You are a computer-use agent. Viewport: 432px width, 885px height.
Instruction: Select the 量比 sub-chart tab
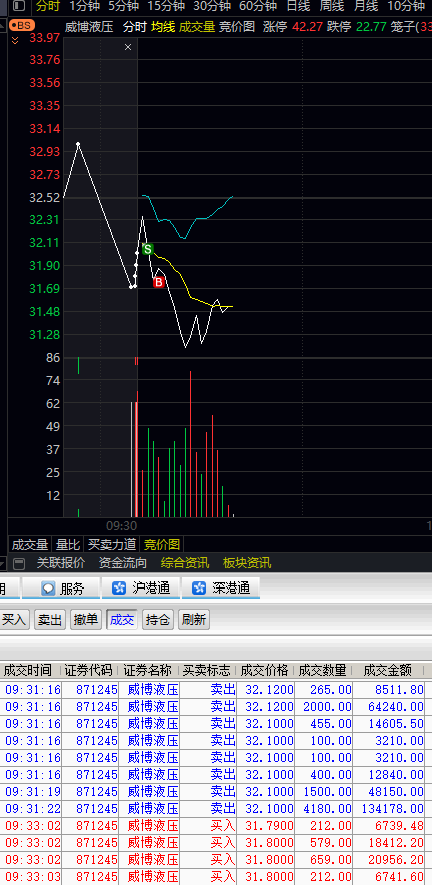click(67, 545)
